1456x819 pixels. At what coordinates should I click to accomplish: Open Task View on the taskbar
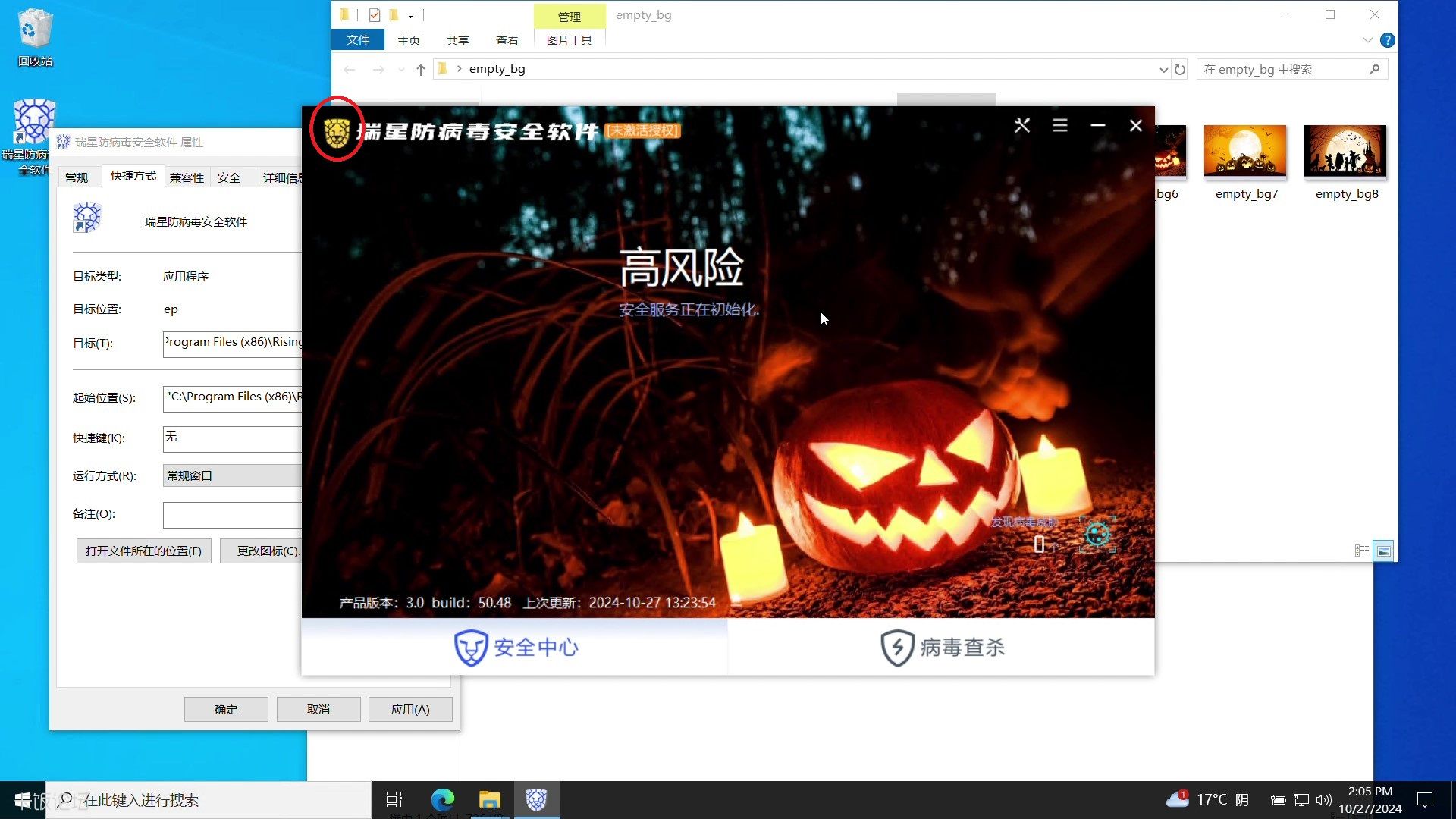[394, 799]
